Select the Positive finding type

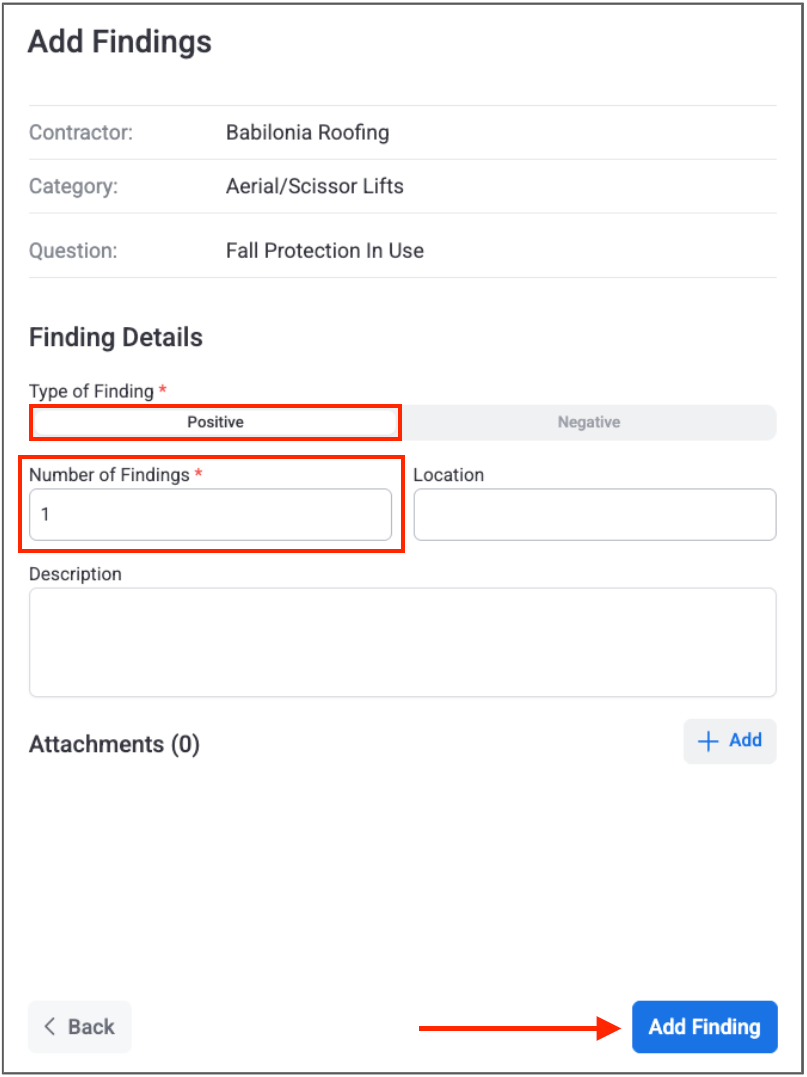(x=215, y=422)
